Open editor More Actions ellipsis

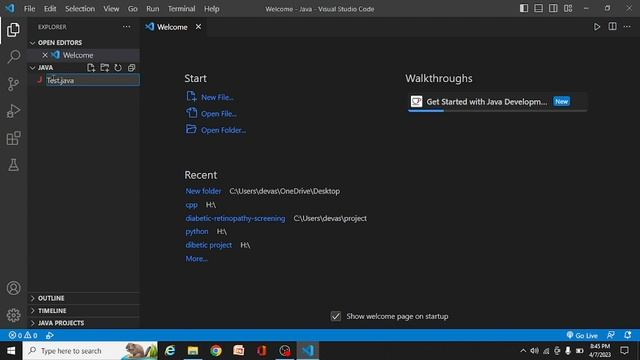coord(627,27)
